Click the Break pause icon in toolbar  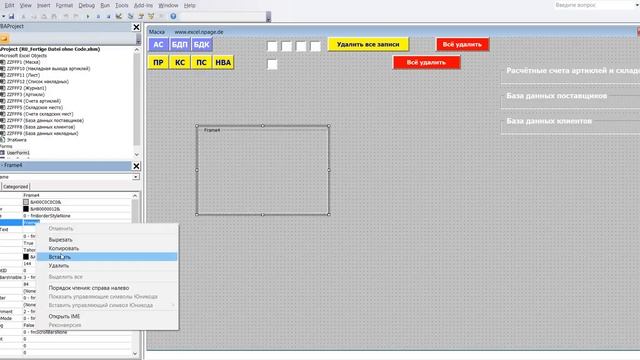[x=98, y=16]
